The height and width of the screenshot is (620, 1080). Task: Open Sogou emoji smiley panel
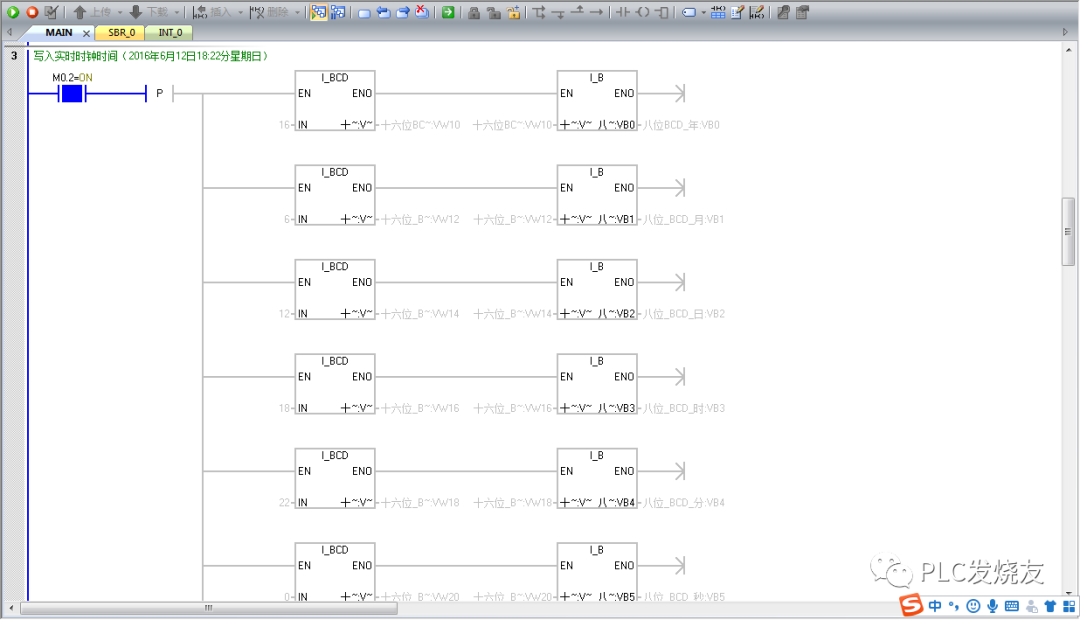[x=973, y=606]
